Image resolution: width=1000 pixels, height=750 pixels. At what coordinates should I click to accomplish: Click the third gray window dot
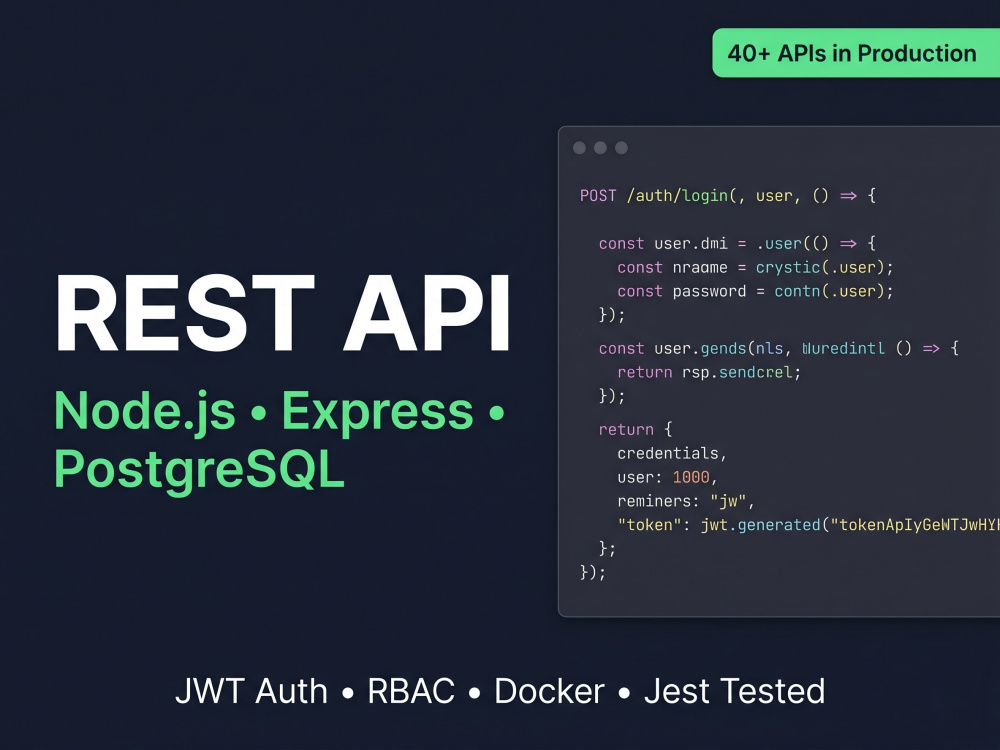coord(621,148)
